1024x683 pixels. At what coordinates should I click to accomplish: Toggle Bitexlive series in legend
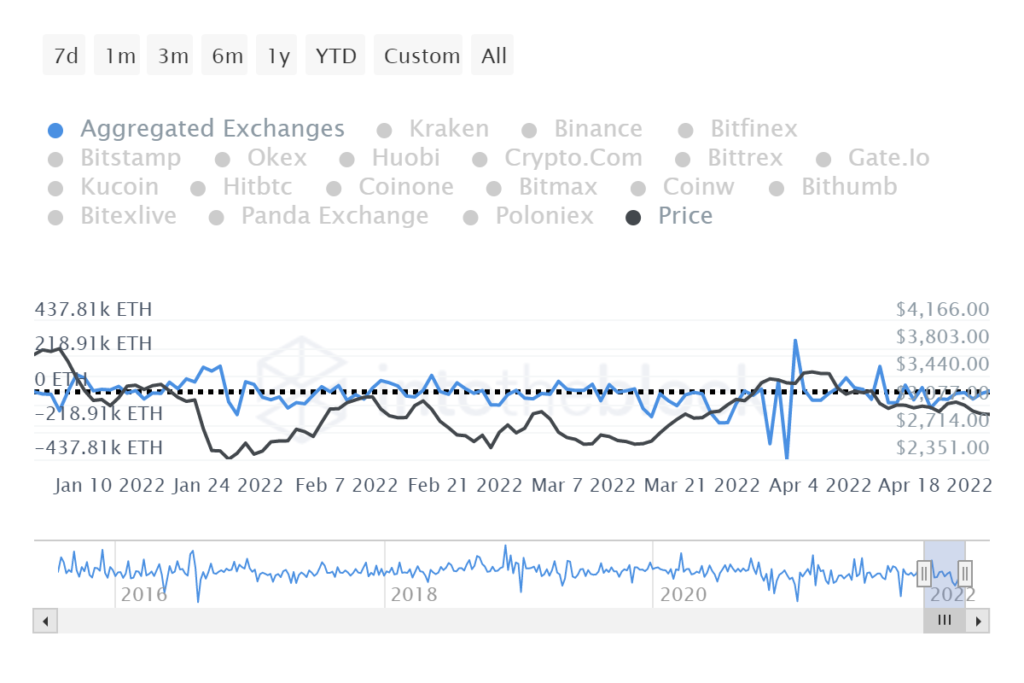pyautogui.click(x=112, y=215)
